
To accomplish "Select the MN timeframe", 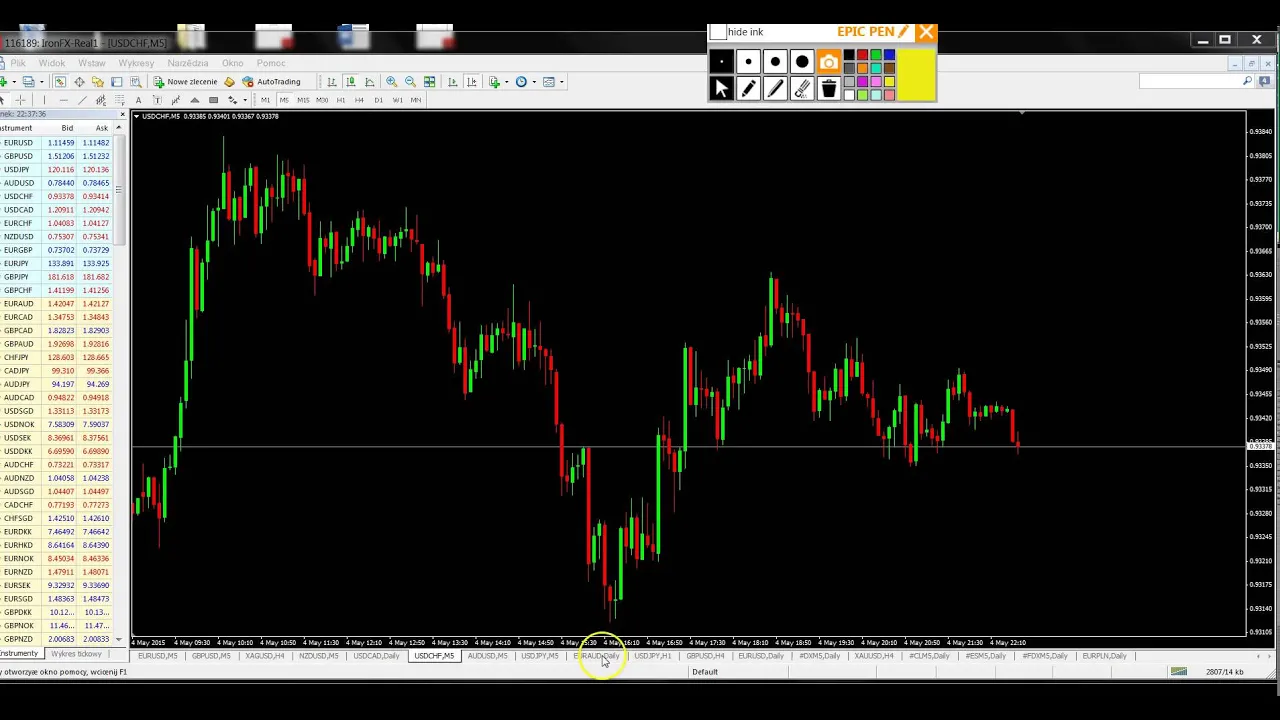I will (x=416, y=100).
